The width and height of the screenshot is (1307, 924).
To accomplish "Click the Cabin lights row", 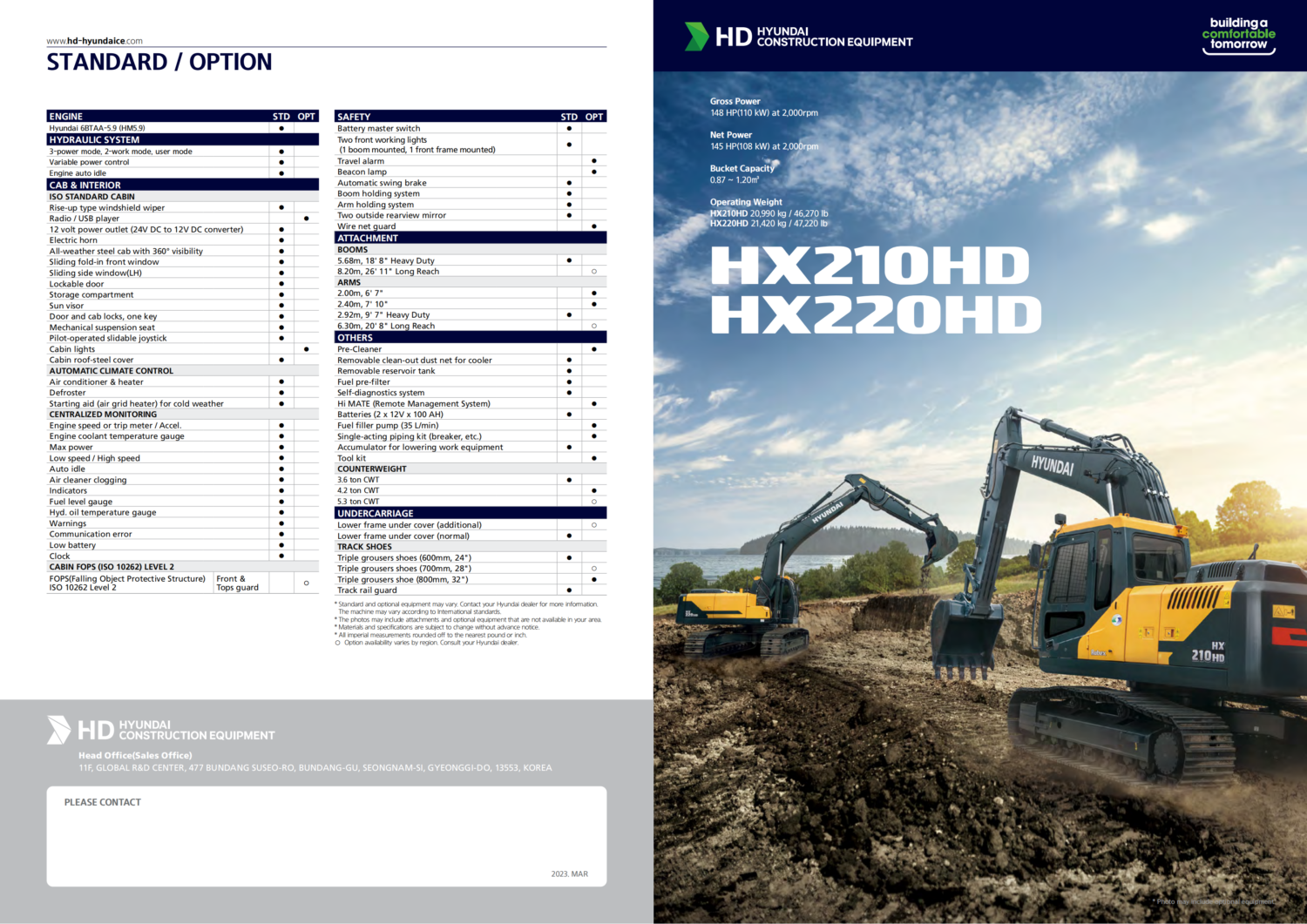I will coord(183,349).
